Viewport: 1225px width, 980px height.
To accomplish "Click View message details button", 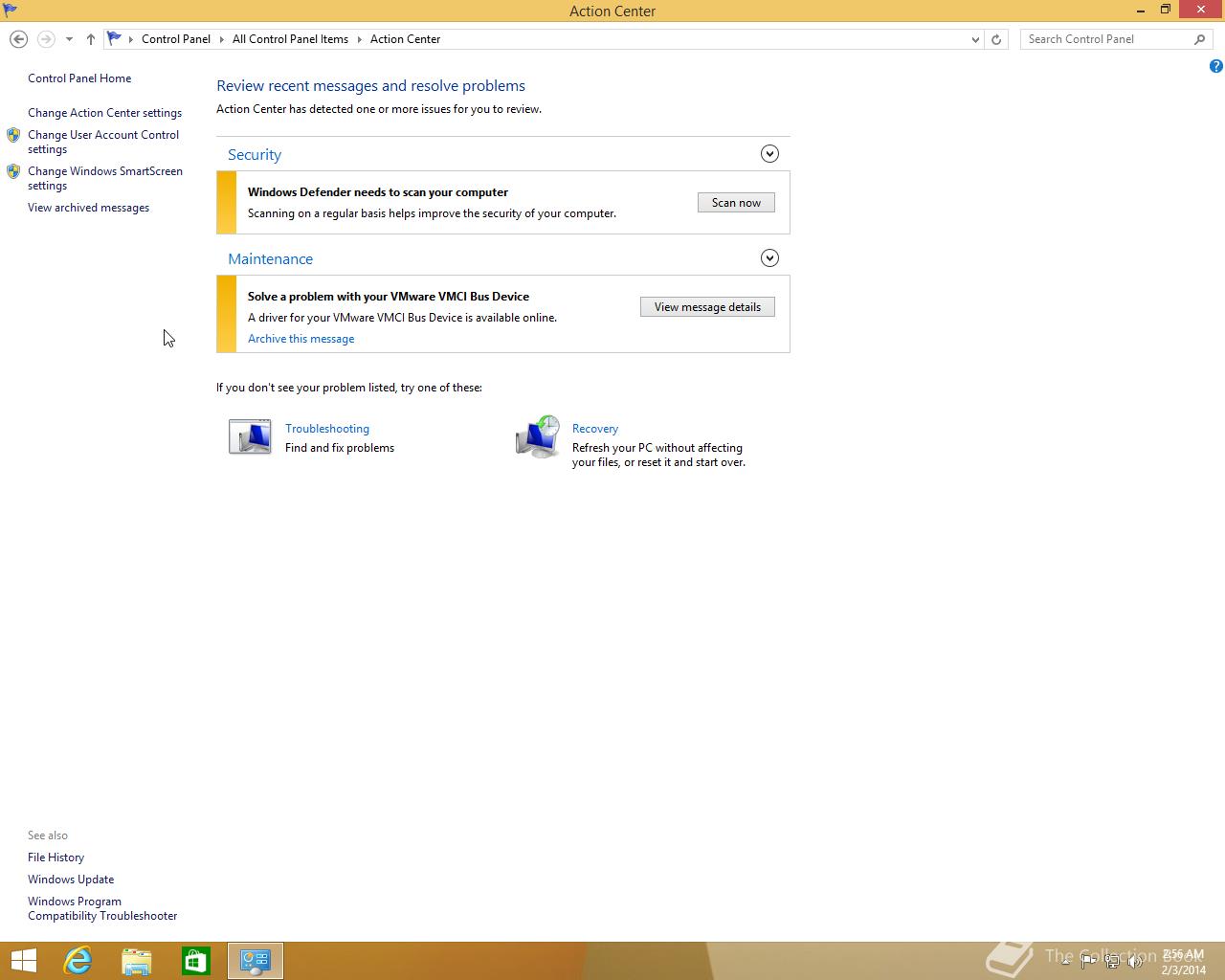I will point(707,307).
